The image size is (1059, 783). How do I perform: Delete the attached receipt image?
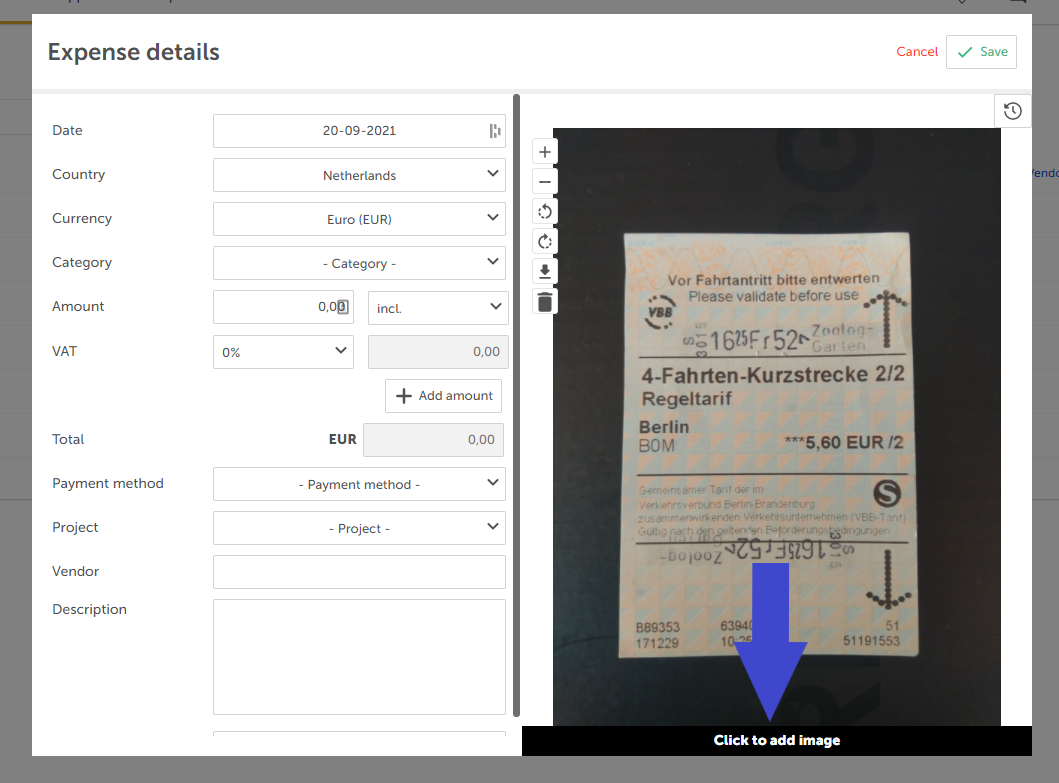click(x=544, y=301)
